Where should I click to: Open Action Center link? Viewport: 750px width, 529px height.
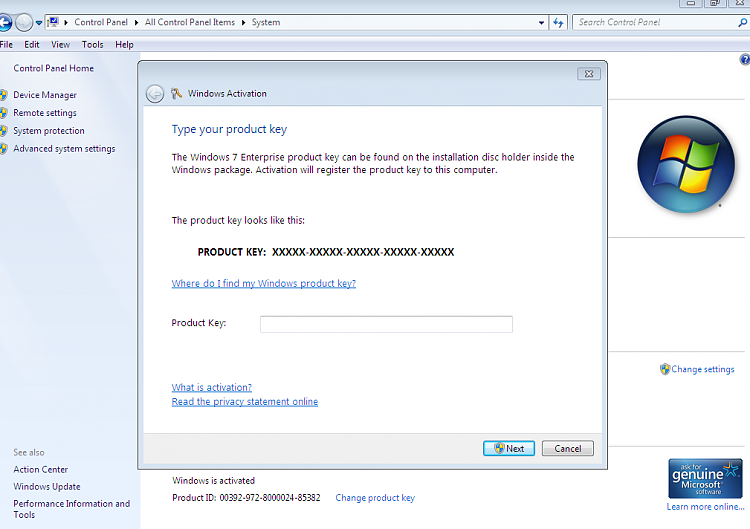(41, 470)
